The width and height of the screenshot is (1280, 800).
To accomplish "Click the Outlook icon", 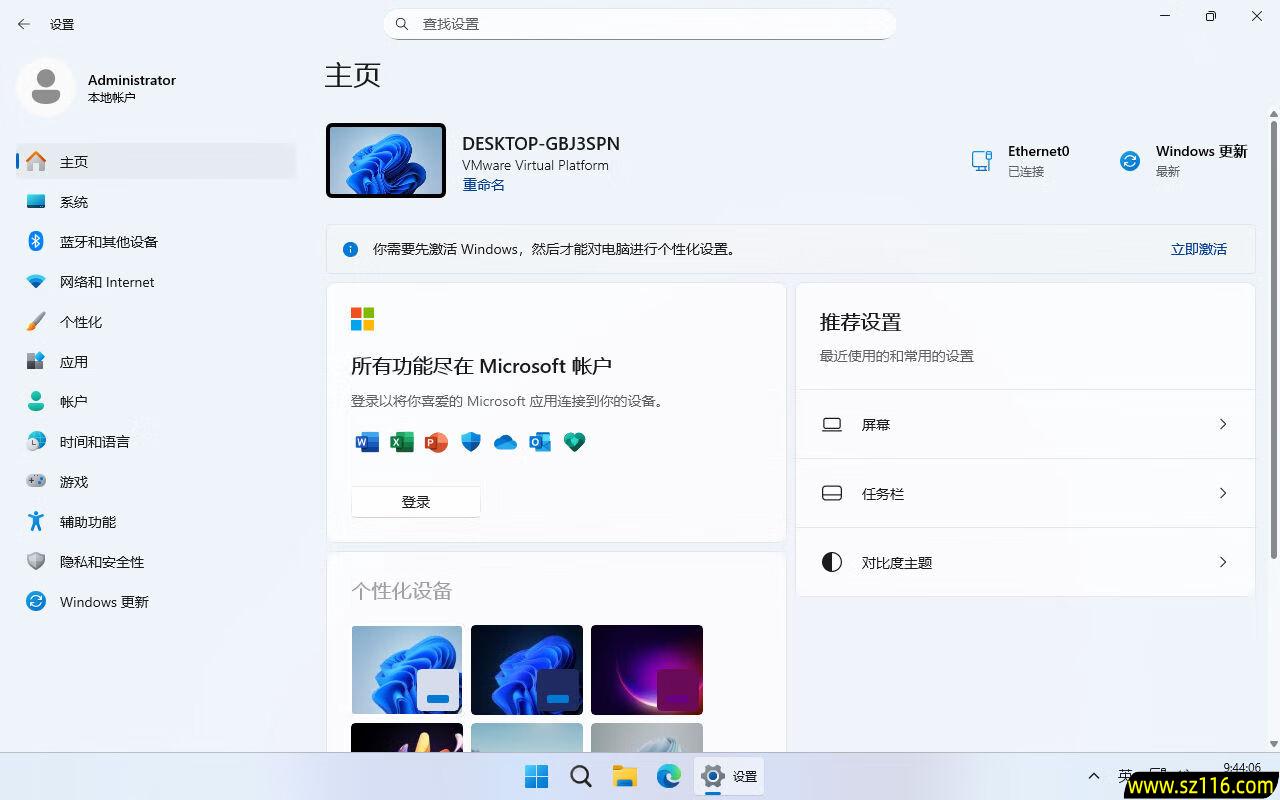I will 540,442.
